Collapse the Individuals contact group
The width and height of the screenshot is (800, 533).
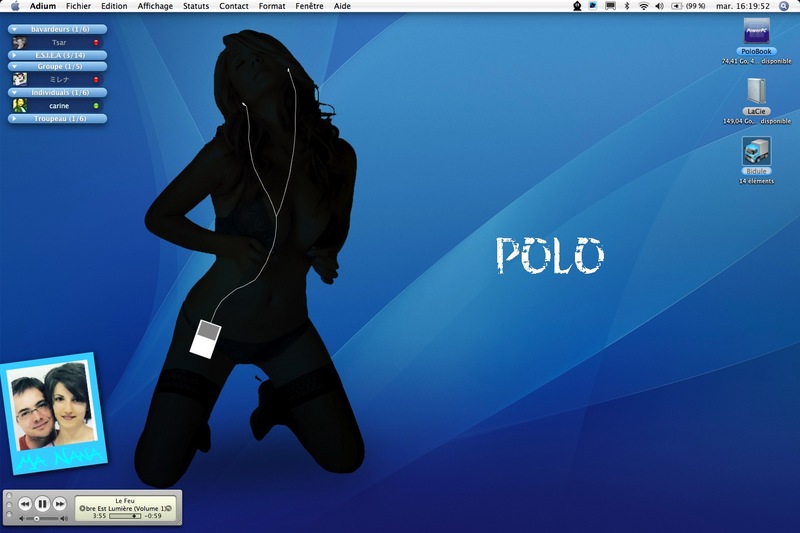(x=15, y=92)
